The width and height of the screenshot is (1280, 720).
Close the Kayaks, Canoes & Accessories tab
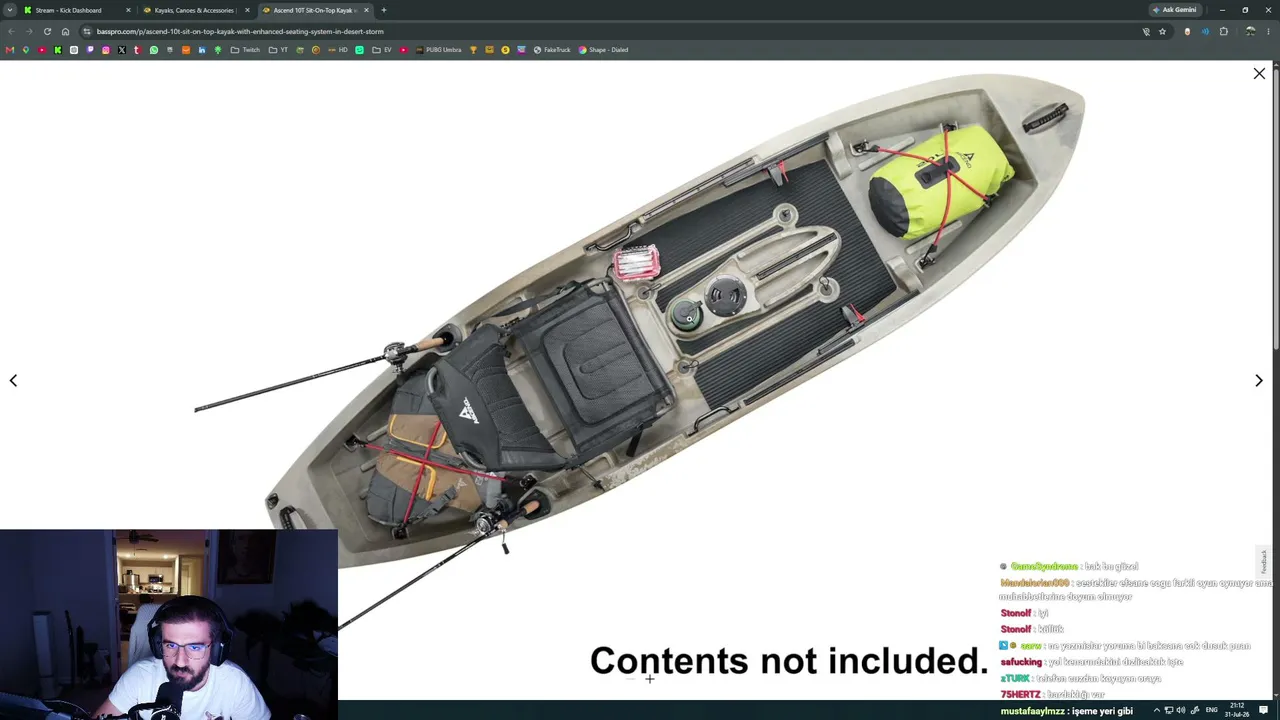coord(247,10)
